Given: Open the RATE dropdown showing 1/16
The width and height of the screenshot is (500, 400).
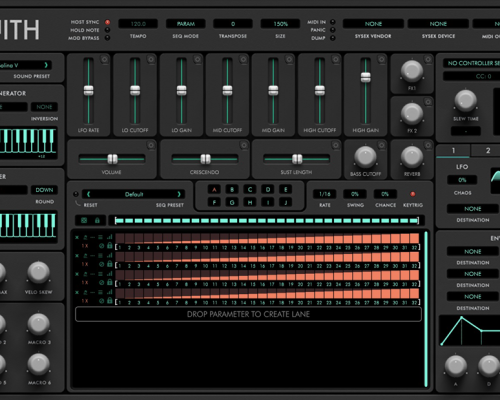Looking at the screenshot, I should [x=325, y=194].
